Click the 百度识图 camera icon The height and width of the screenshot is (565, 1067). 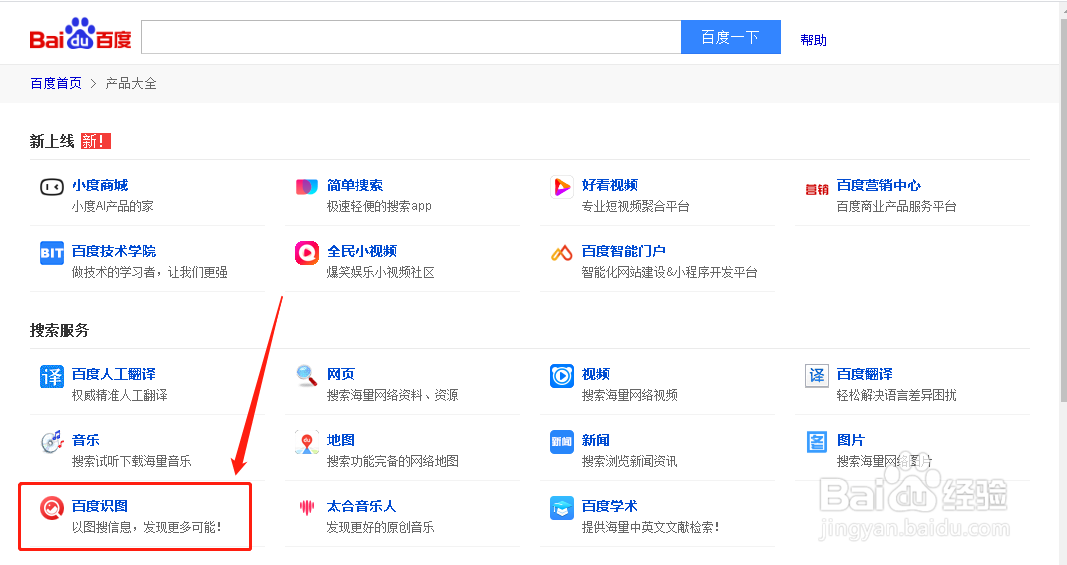pyautogui.click(x=52, y=508)
